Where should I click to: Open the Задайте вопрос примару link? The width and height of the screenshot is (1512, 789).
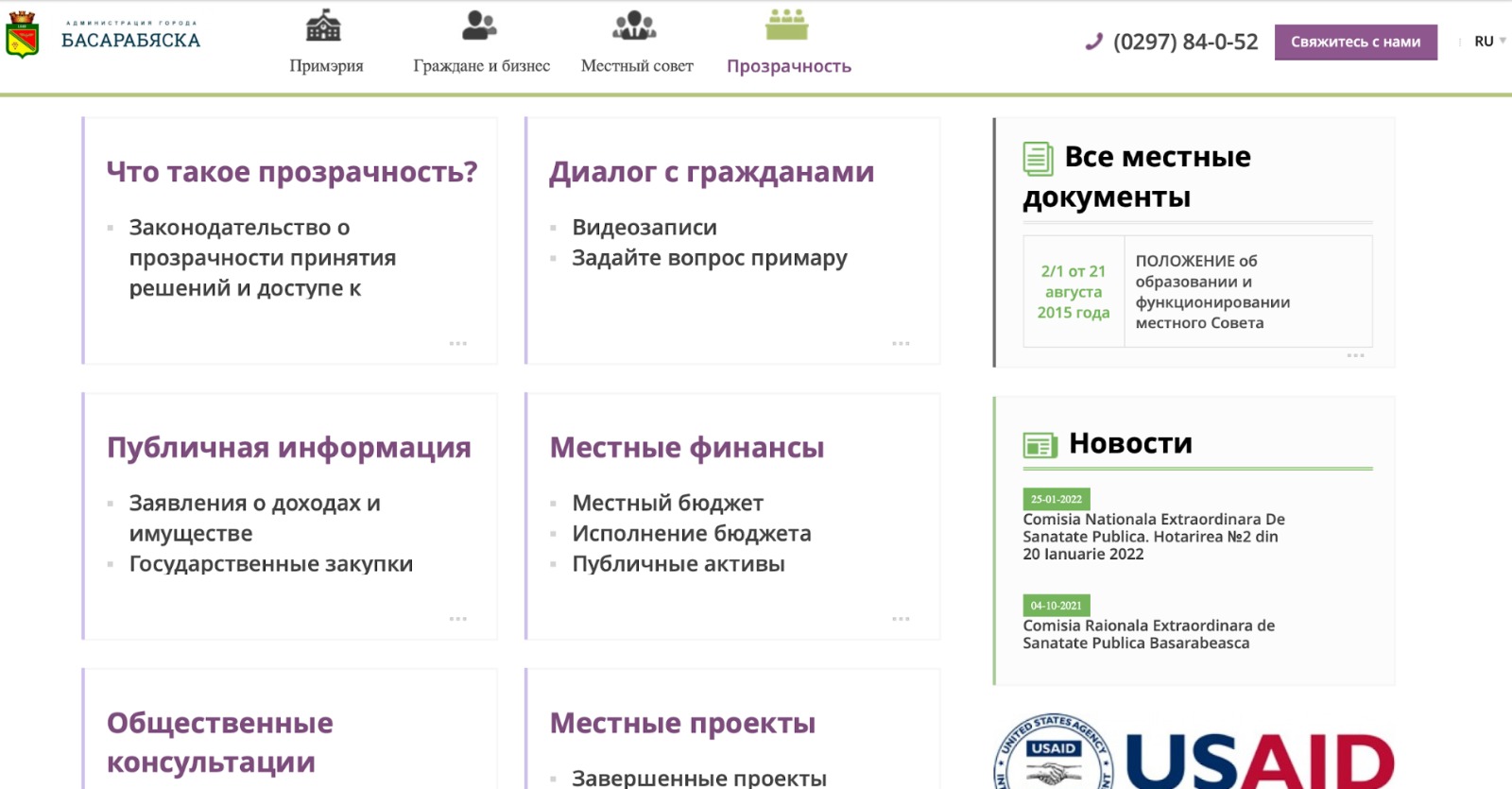click(709, 258)
